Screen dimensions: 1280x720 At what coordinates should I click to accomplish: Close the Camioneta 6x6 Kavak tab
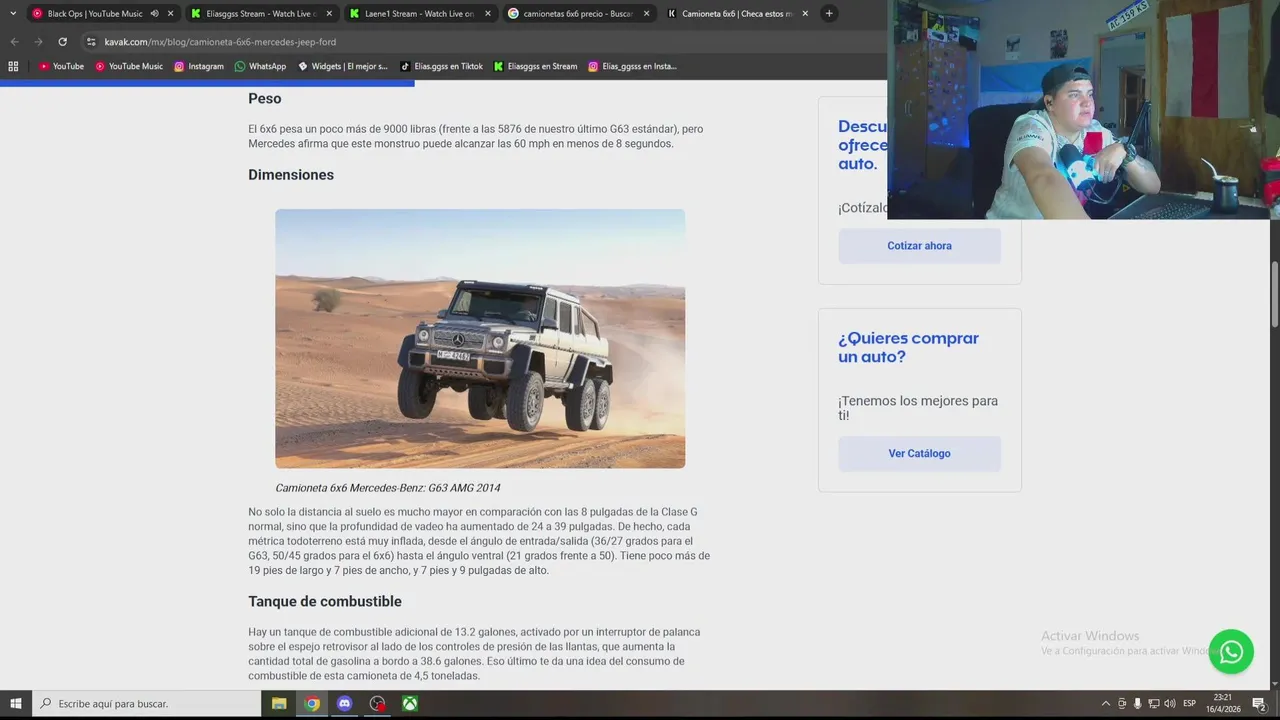(805, 14)
